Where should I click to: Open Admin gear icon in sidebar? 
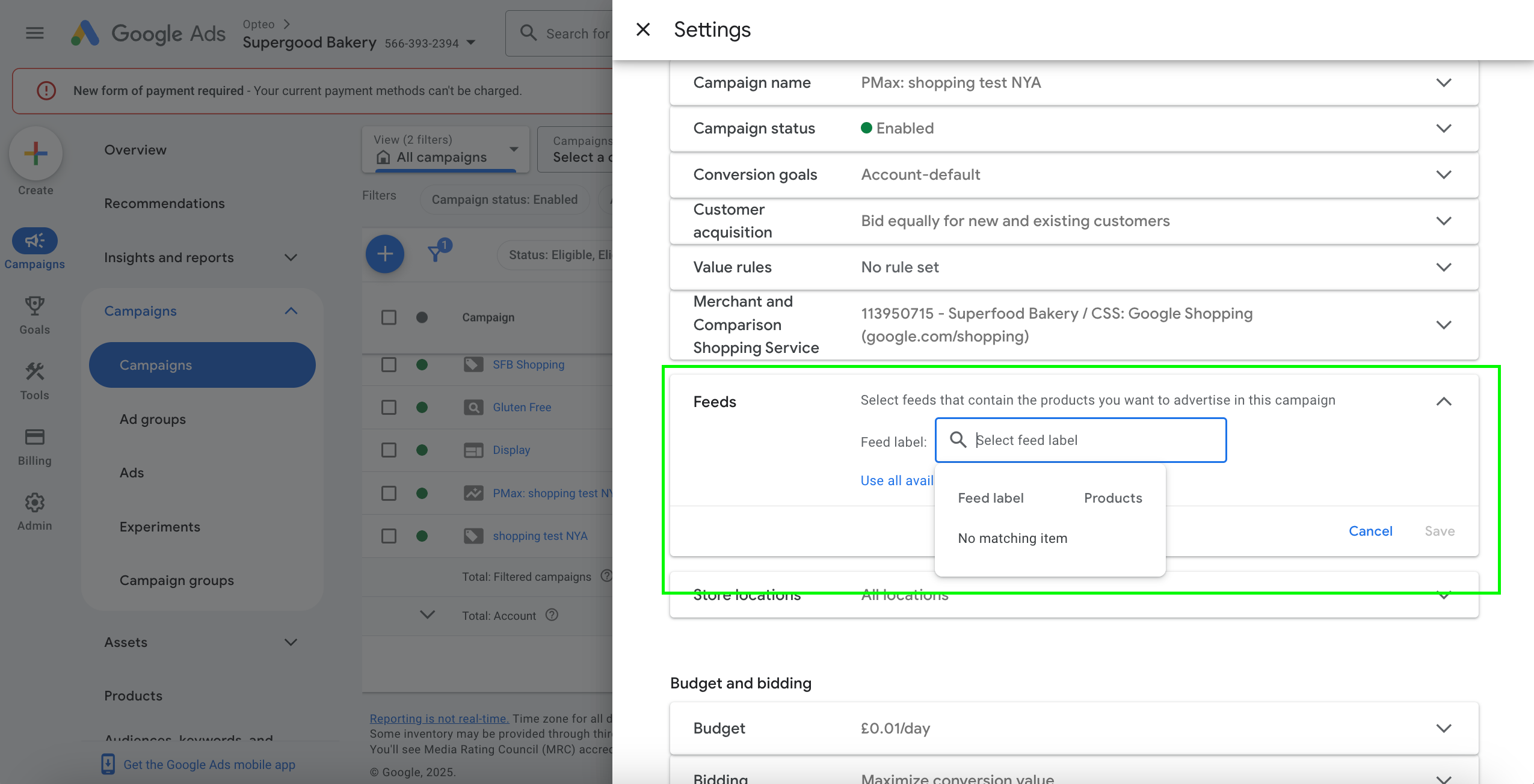34,503
